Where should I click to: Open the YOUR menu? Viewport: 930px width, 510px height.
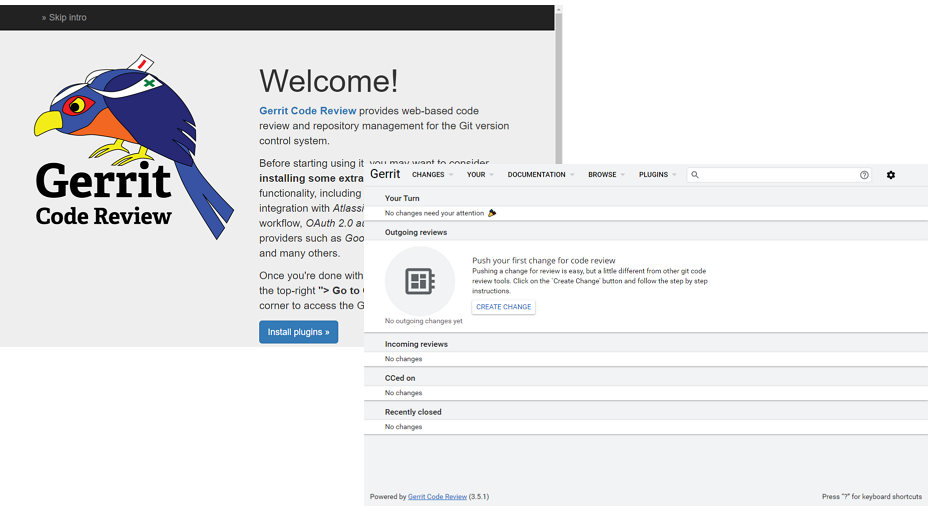pos(476,175)
